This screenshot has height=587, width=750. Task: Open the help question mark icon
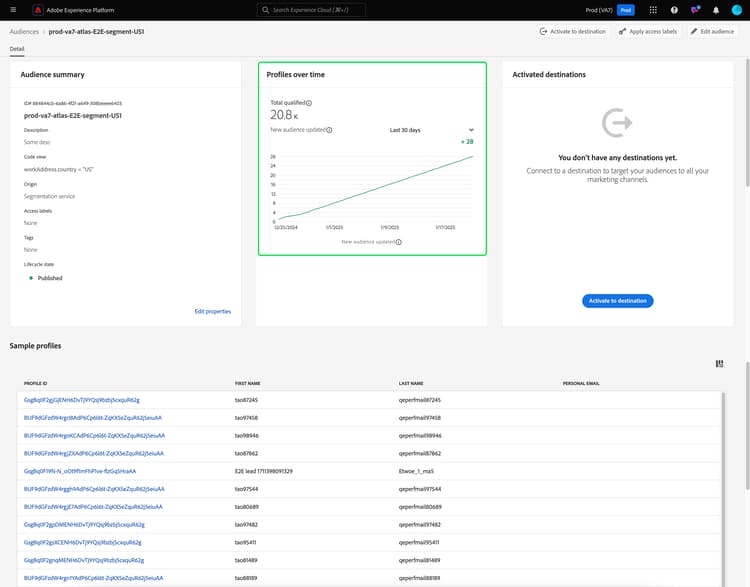[x=674, y=10]
